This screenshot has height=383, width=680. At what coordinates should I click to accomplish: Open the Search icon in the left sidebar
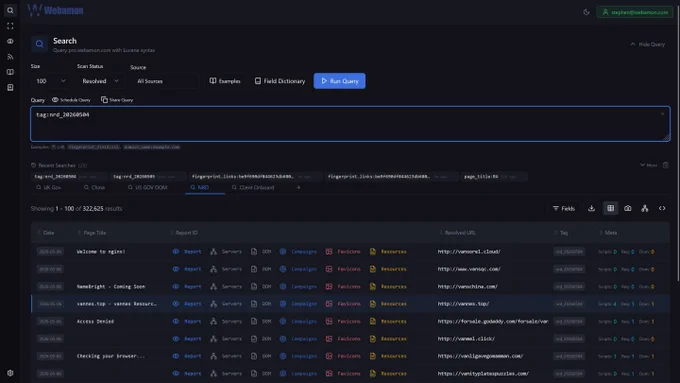click(10, 10)
